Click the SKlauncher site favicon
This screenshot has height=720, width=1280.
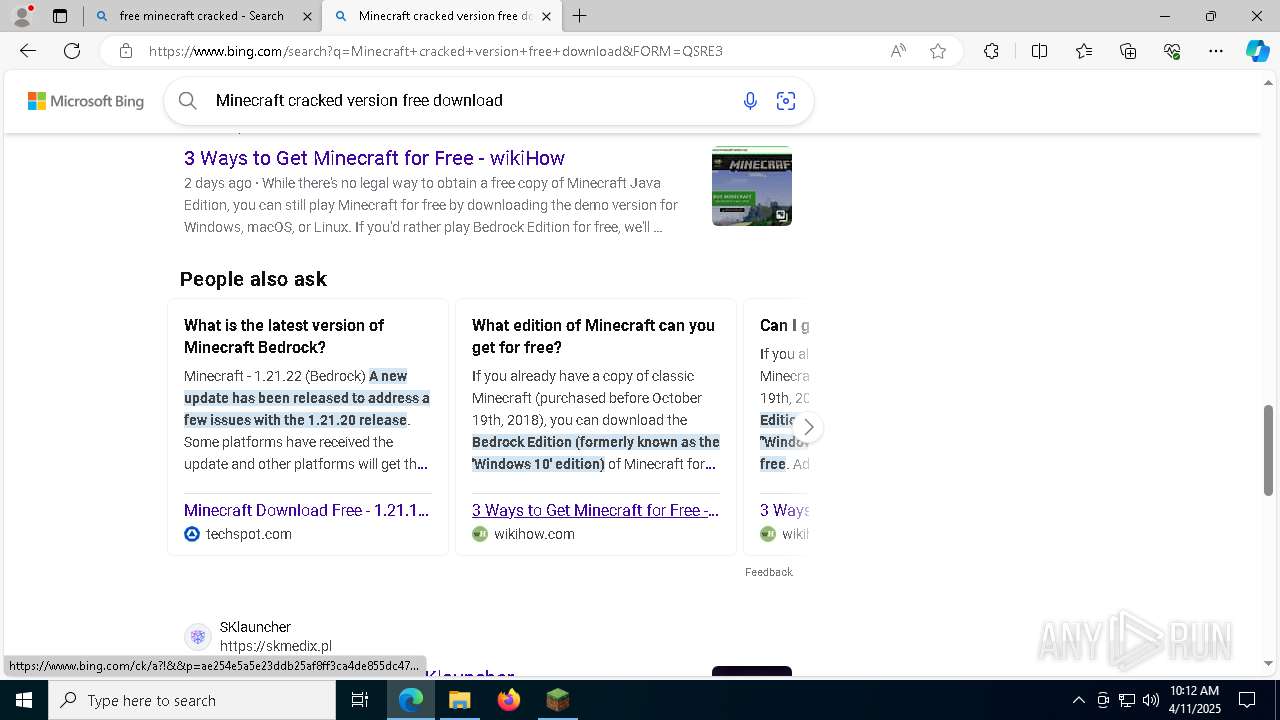(198, 636)
